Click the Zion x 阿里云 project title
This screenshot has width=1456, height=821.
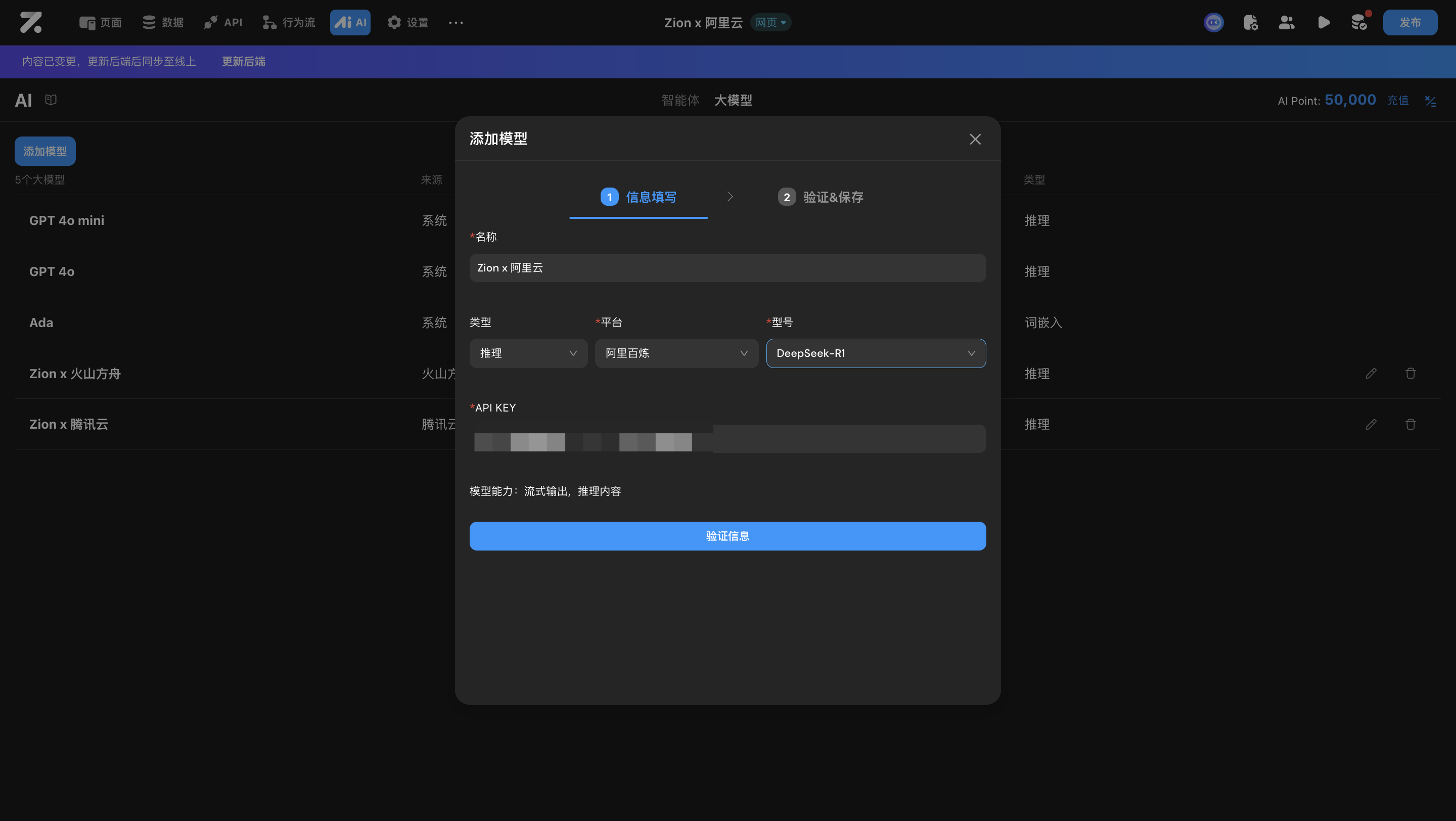703,23
